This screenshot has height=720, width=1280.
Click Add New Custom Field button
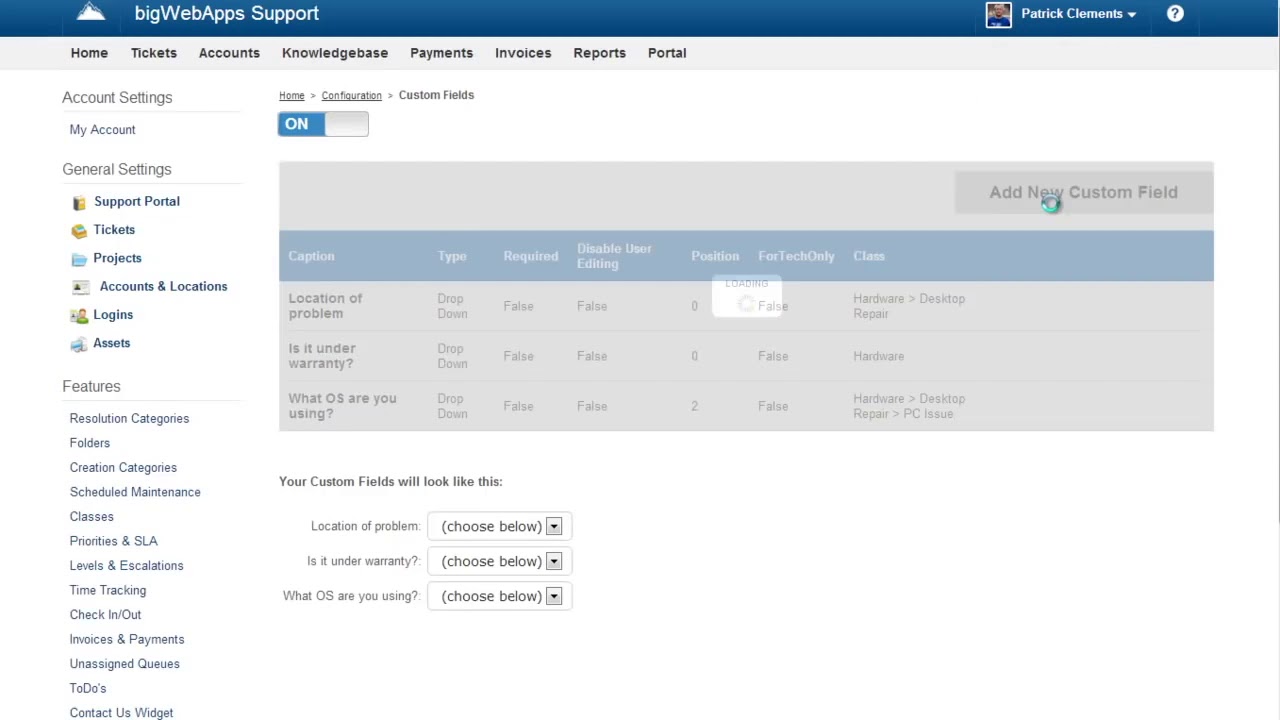point(1083,192)
